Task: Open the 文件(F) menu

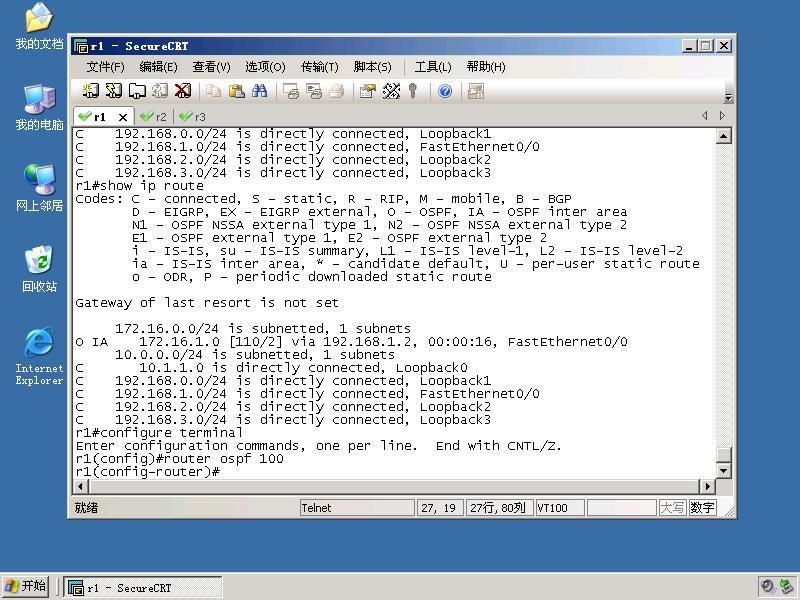Action: (105, 67)
